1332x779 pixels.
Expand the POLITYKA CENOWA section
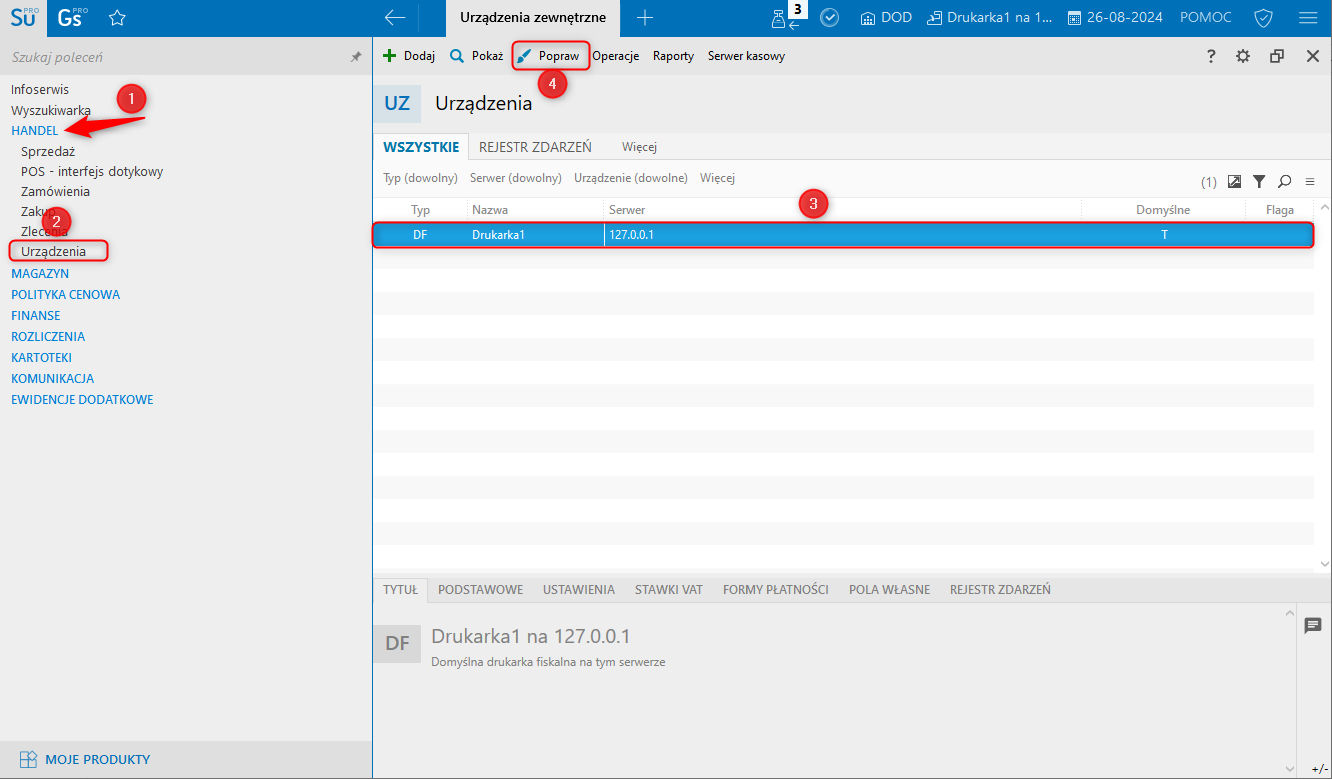coord(65,294)
